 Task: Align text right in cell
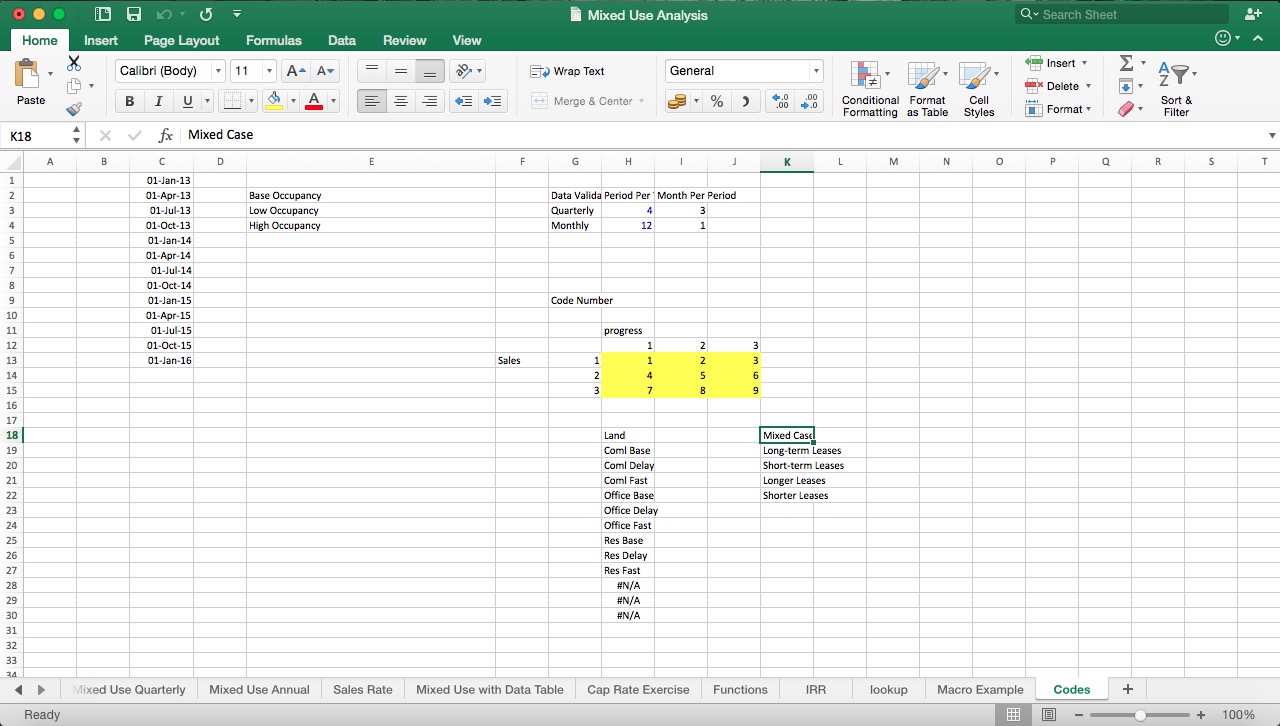click(430, 101)
